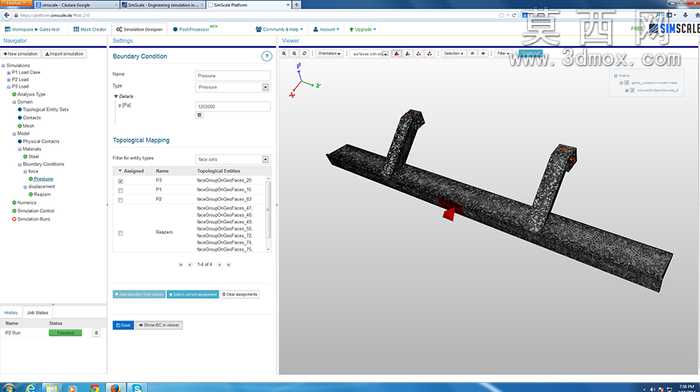Expand the P1 Load Case tree node

(x=8, y=72)
